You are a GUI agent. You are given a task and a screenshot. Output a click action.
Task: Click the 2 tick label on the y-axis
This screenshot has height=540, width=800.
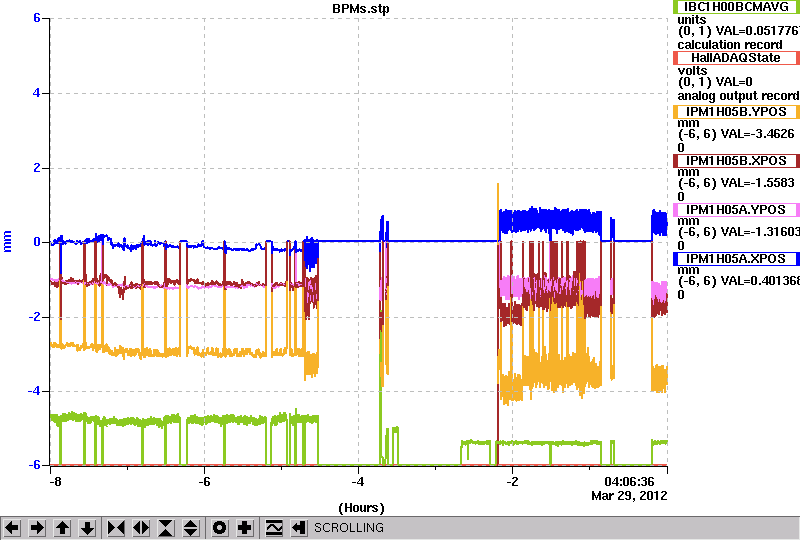(37, 168)
